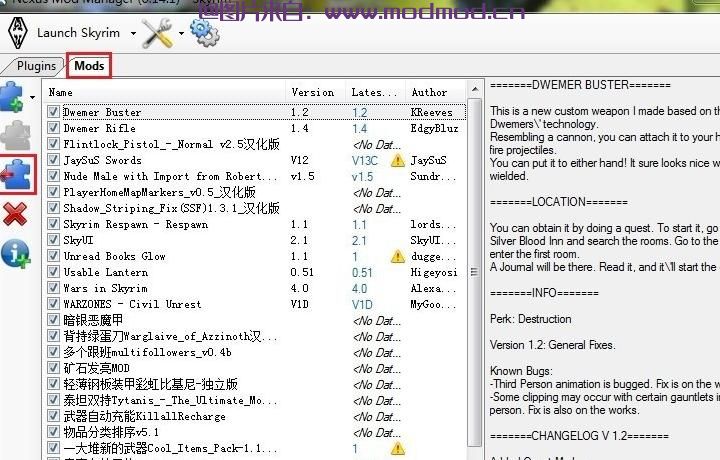Sort the list by the Version column
The image size is (720, 460).
[x=316, y=92]
